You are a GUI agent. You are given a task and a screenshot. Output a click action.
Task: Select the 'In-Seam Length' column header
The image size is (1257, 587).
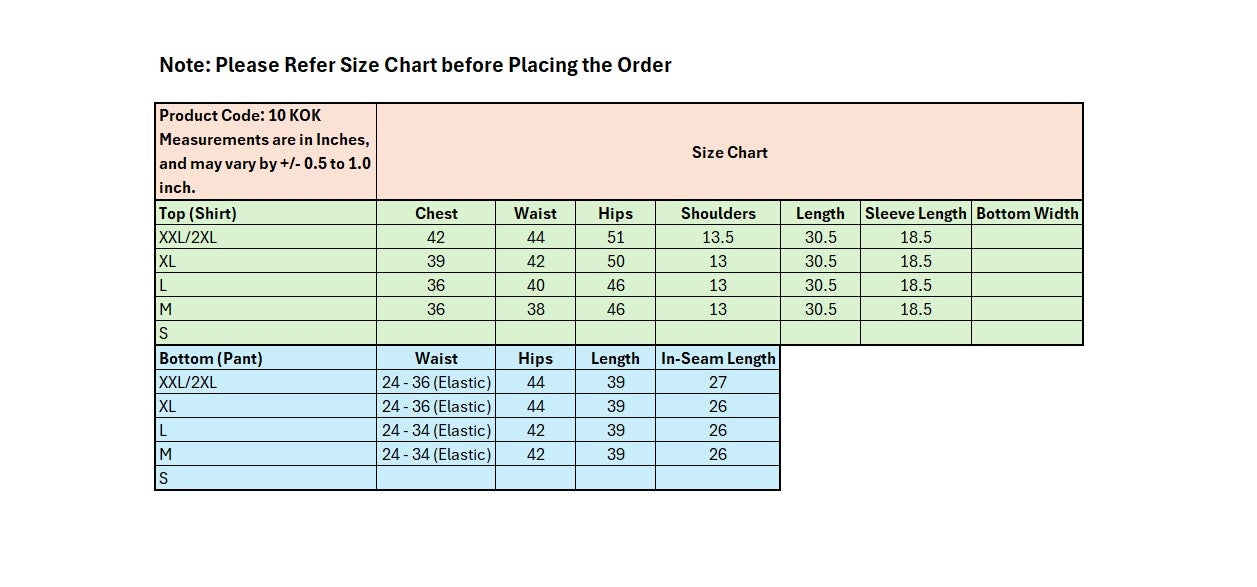718,358
